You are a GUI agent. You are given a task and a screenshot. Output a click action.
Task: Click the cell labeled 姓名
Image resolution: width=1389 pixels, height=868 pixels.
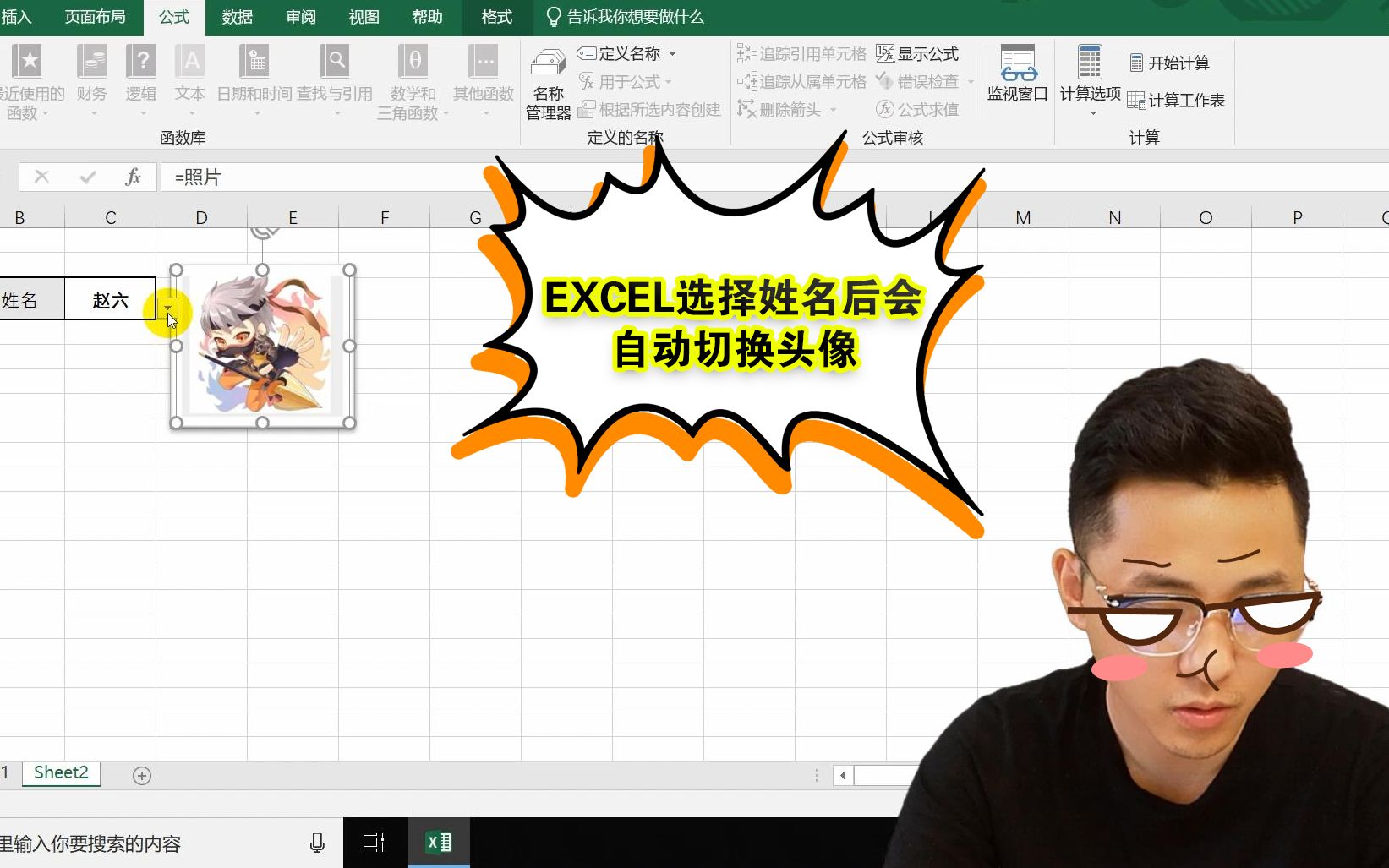pos(31,299)
